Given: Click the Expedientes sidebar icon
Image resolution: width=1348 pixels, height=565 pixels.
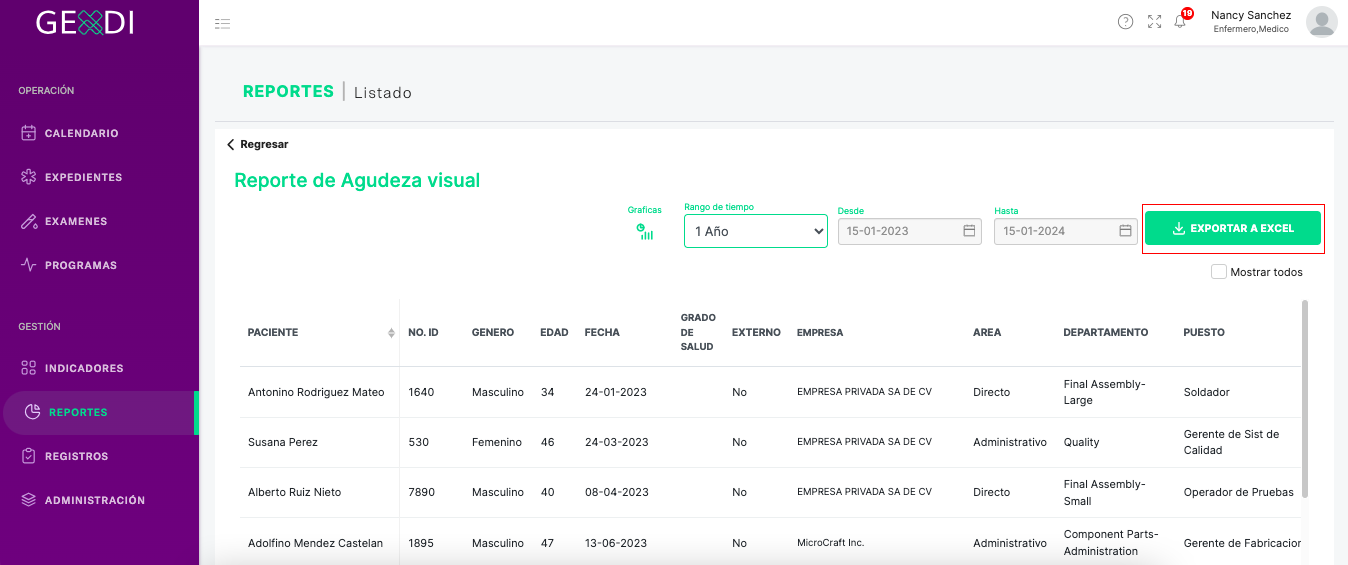Looking at the screenshot, I should coord(28,177).
